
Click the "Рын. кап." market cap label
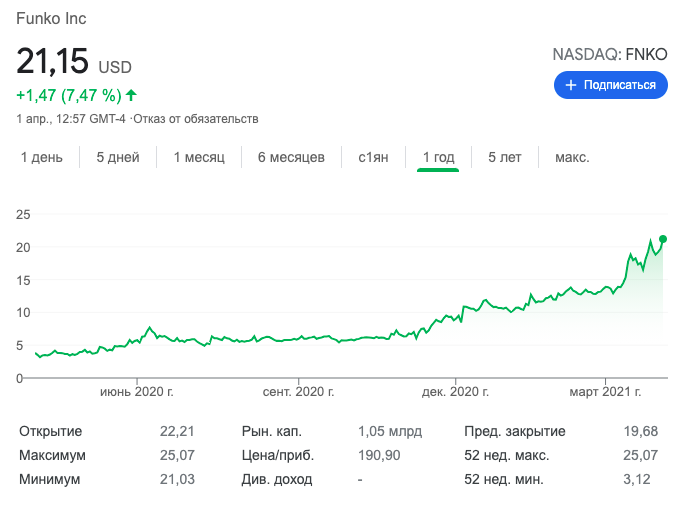point(271,432)
